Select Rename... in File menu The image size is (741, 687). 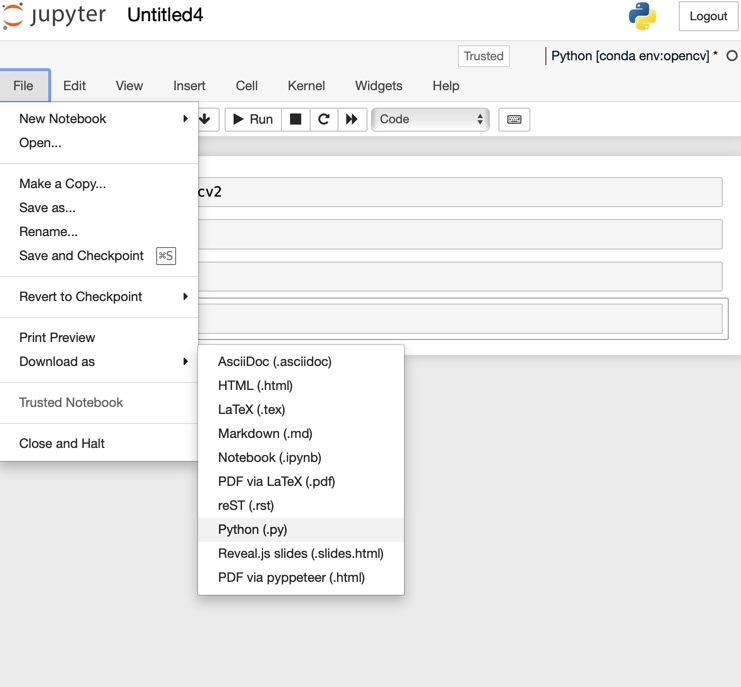99,232
